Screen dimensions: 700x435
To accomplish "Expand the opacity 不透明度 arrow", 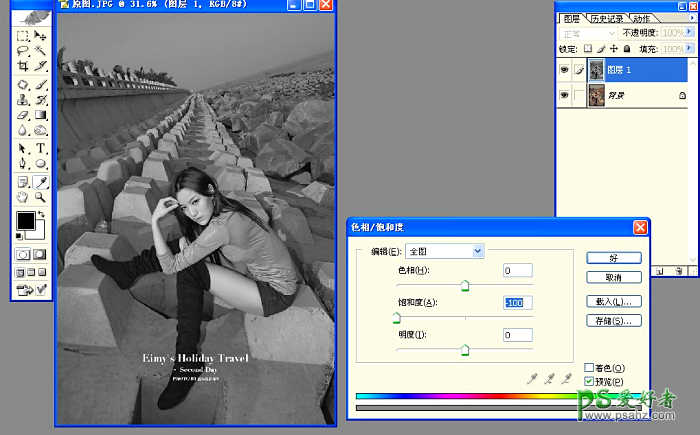I will coord(690,33).
